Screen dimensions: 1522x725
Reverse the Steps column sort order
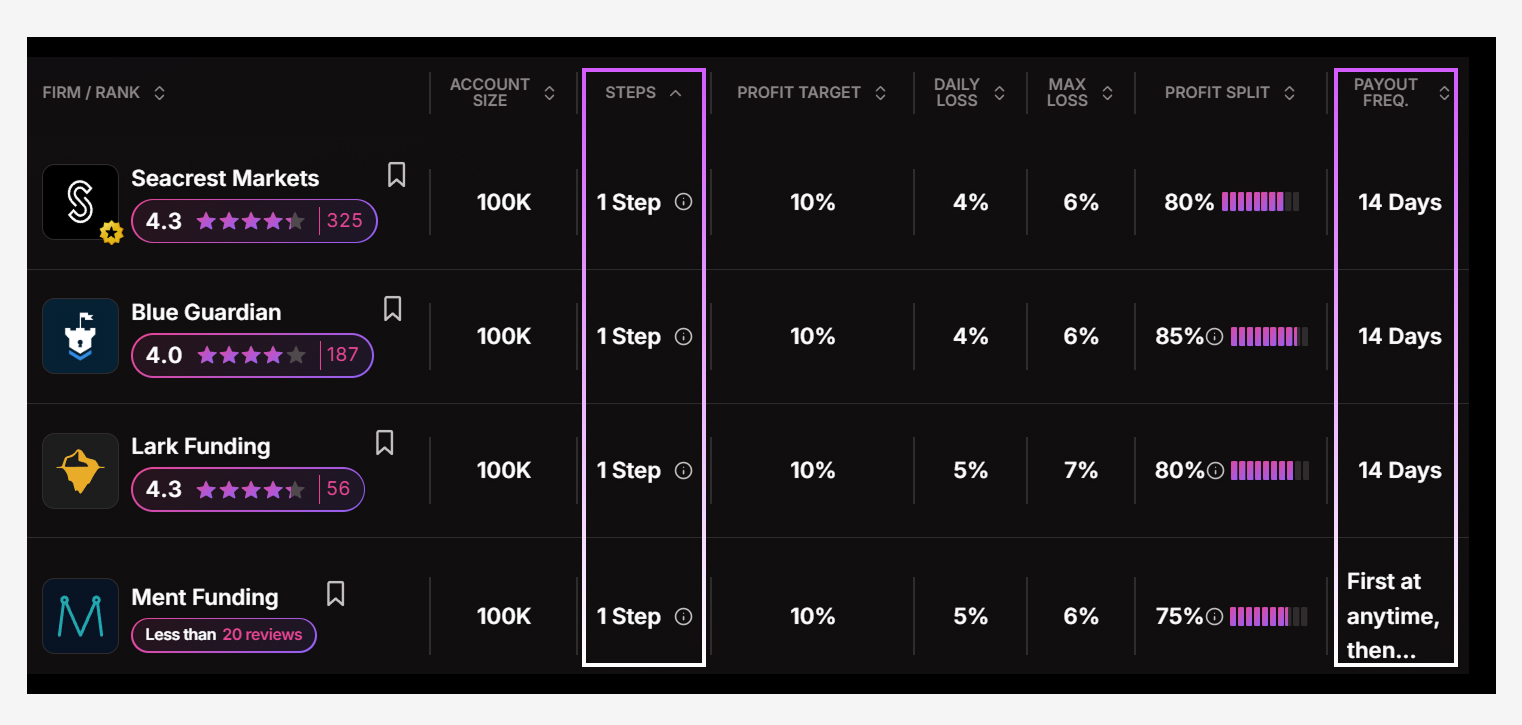[x=641, y=92]
